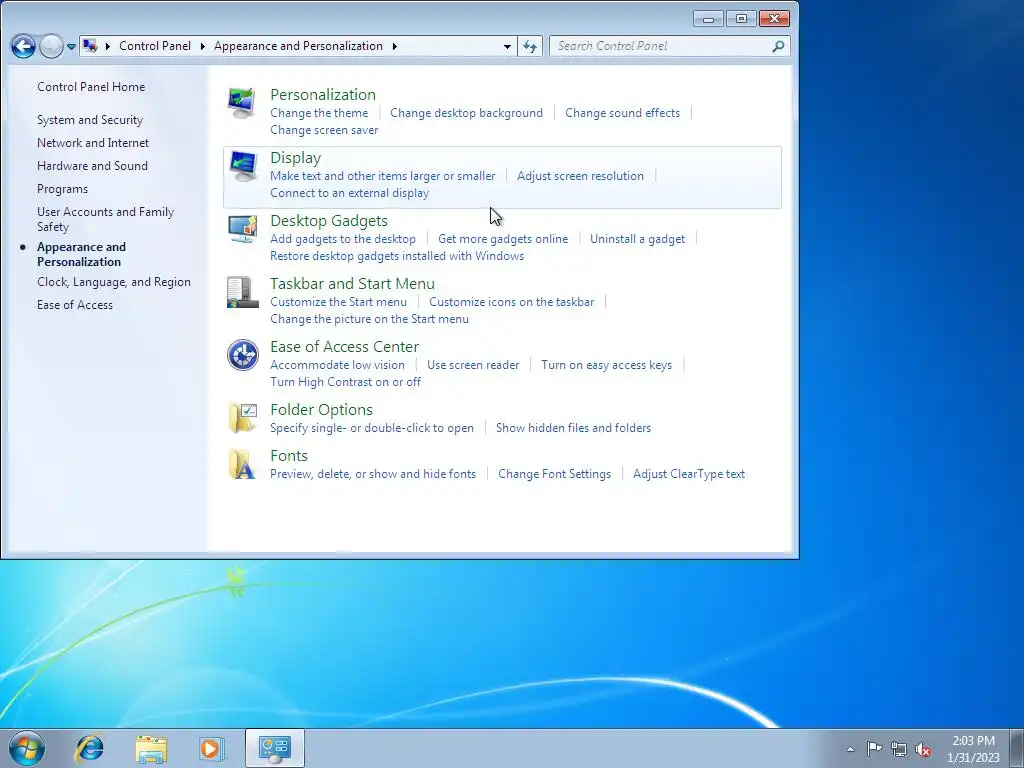This screenshot has width=1024, height=768.
Task: Click Restore desktop gadgets installed with Windows
Action: 397,256
